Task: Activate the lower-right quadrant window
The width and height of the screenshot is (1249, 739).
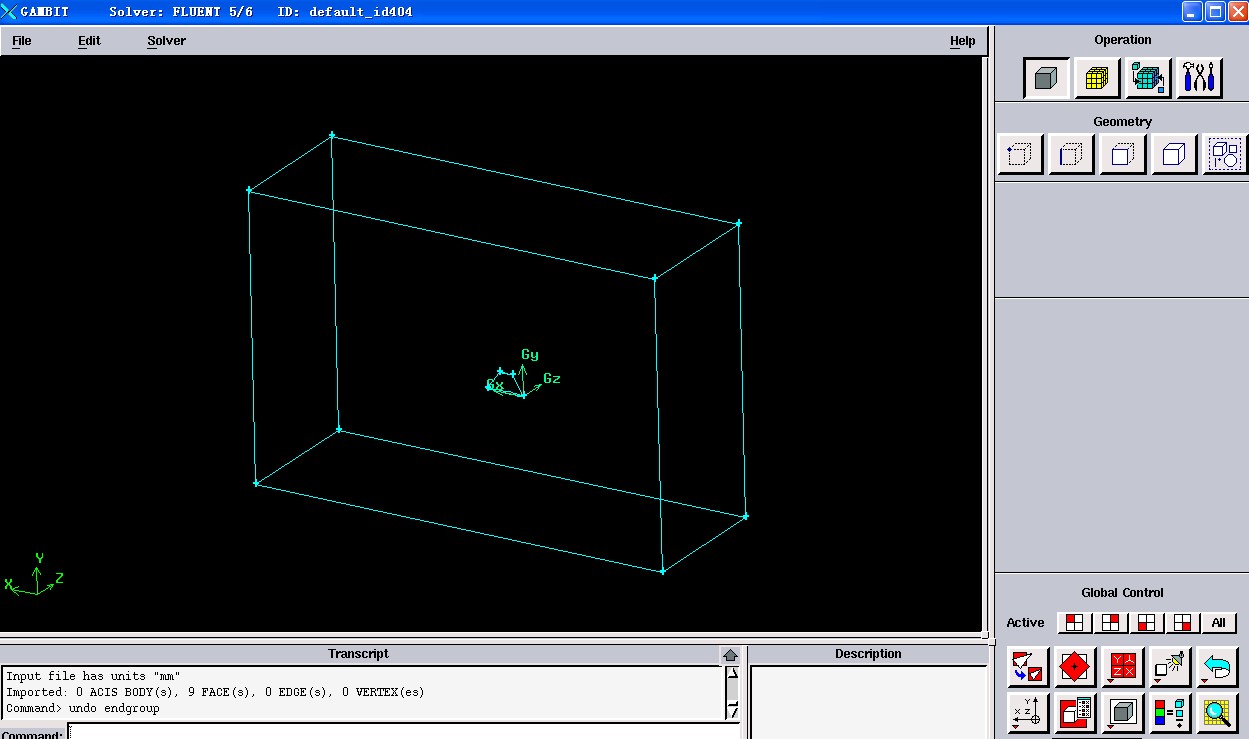Action: [x=1183, y=622]
